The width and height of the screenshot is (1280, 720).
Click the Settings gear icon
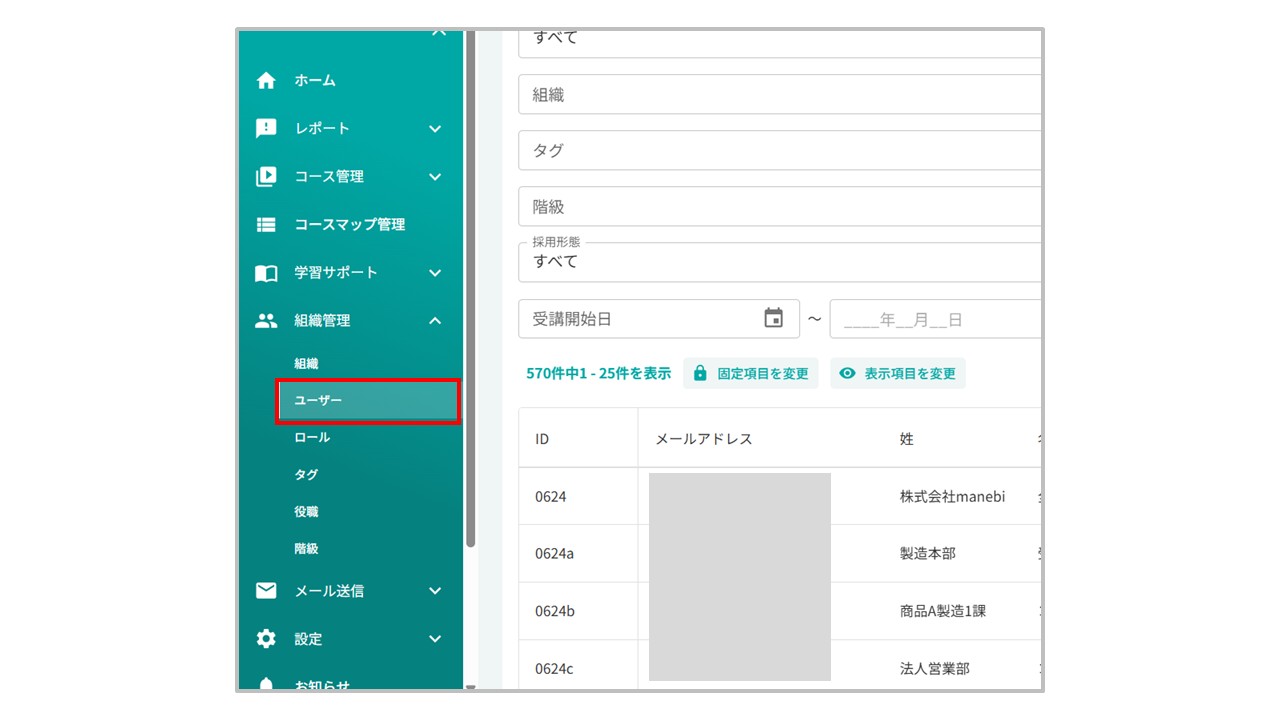point(266,639)
